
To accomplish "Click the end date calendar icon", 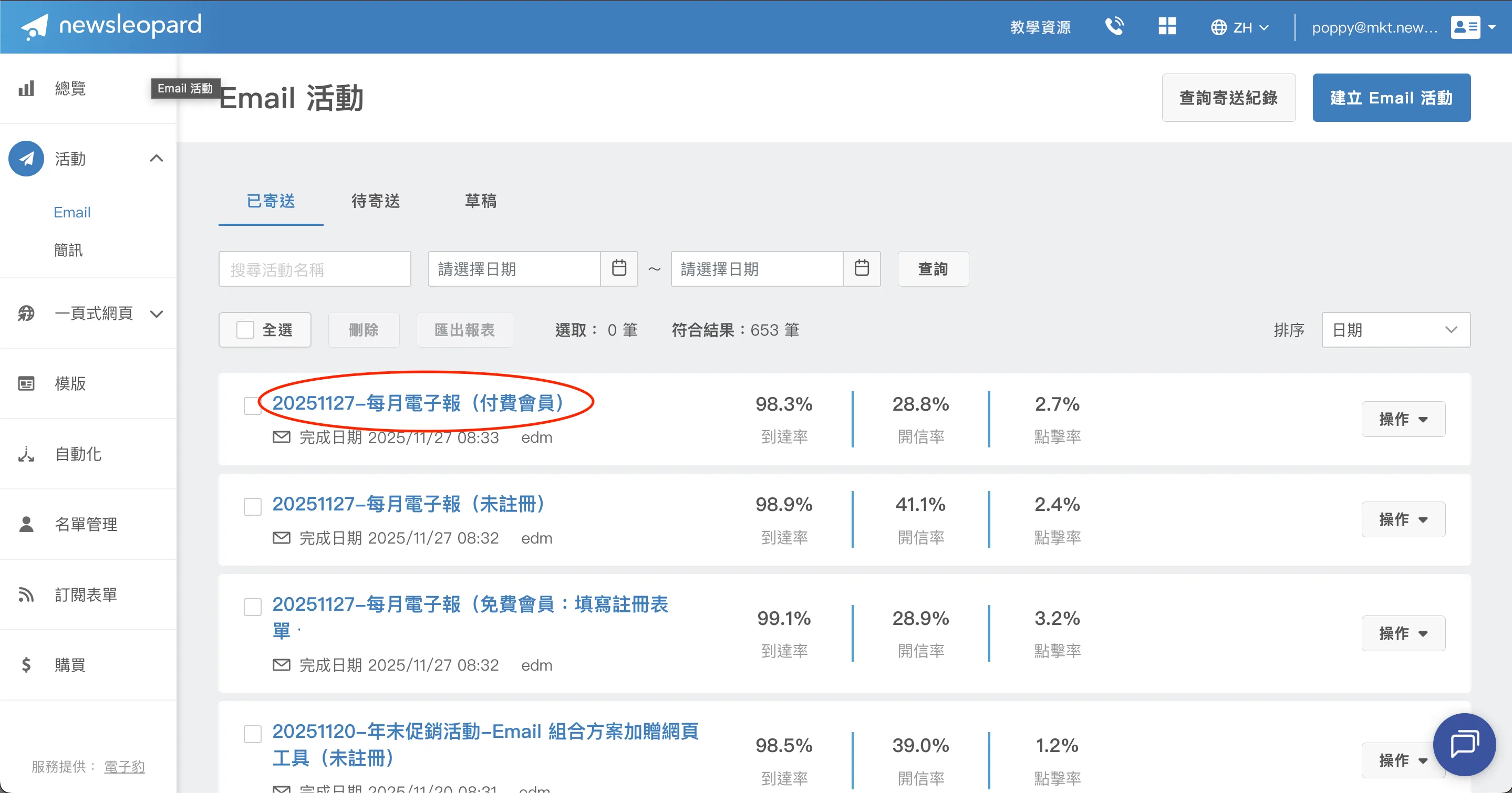I will 861,269.
